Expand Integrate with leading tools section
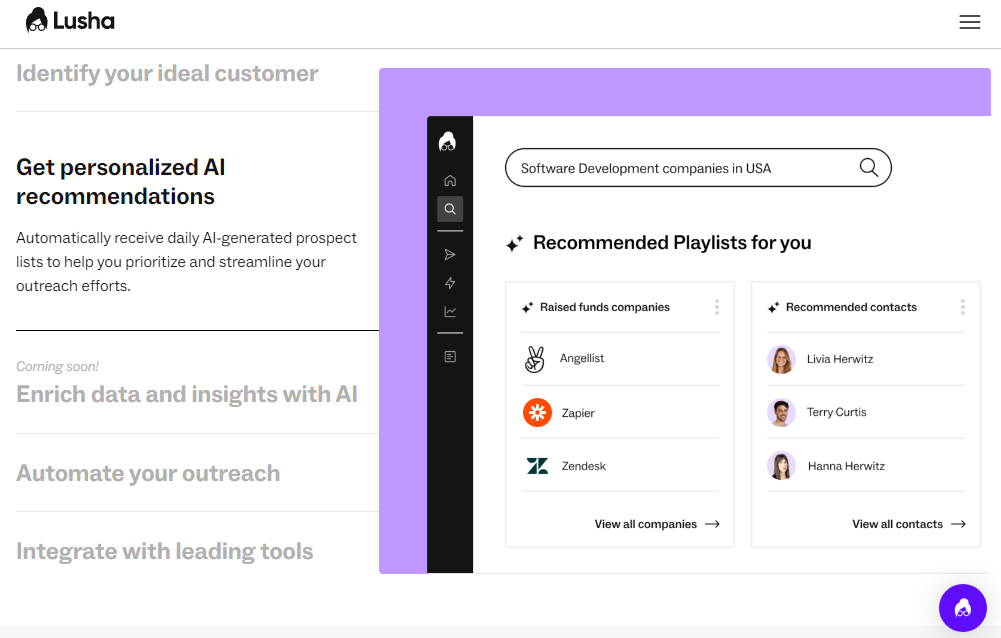The width and height of the screenshot is (1001, 638). point(165,551)
